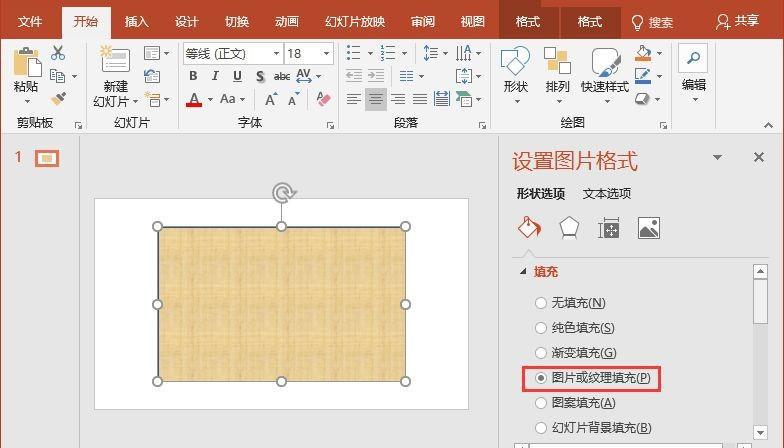
Task: Open Effects pentagon icon in format pane
Action: click(568, 228)
